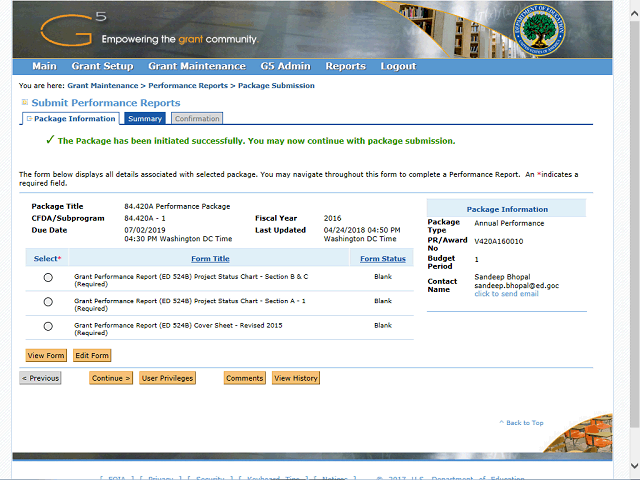Image resolution: width=640 pixels, height=480 pixels.
Task: Click the award number V420A160010
Action: (x=498, y=241)
